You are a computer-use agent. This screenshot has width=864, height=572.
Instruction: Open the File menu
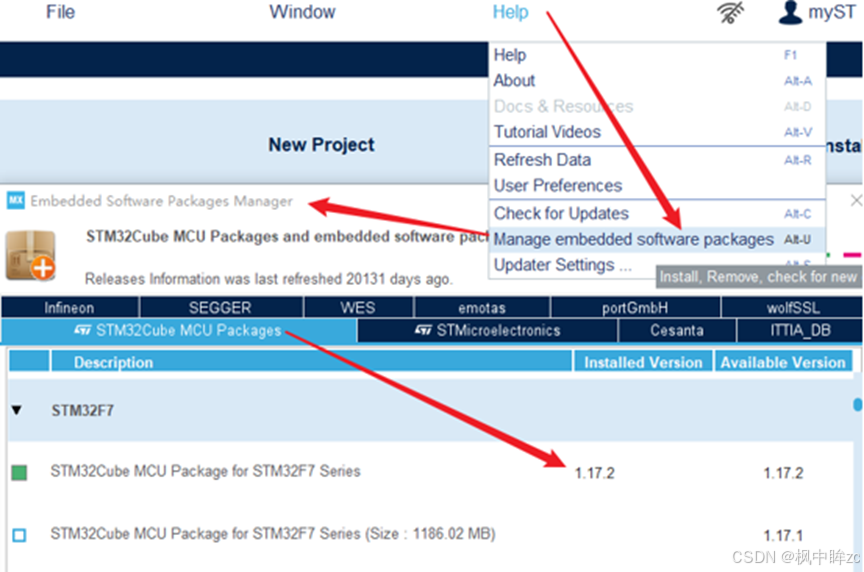coord(60,12)
